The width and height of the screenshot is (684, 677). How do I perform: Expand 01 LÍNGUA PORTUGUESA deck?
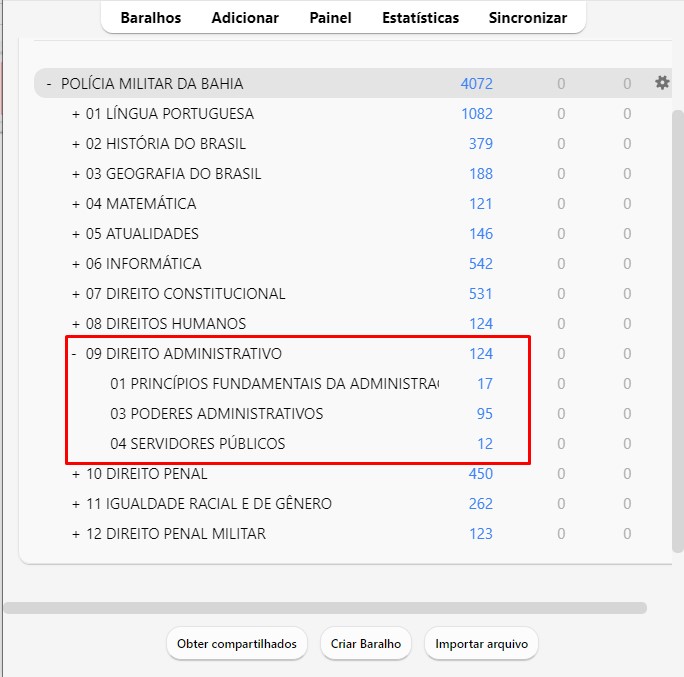coord(76,114)
